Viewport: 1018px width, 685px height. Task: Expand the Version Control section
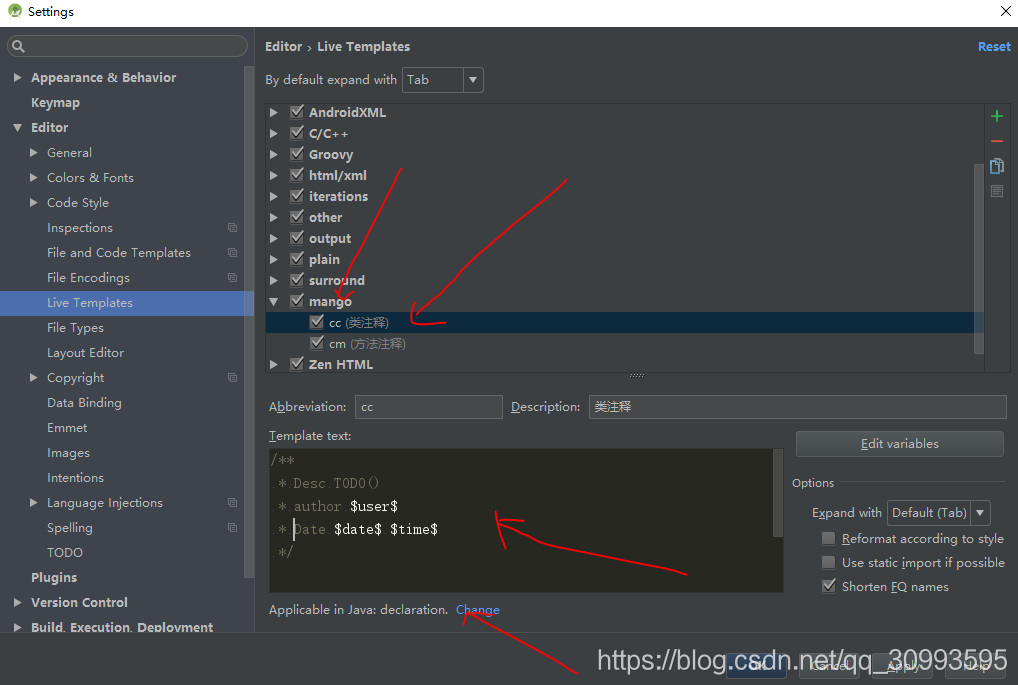(x=18, y=603)
